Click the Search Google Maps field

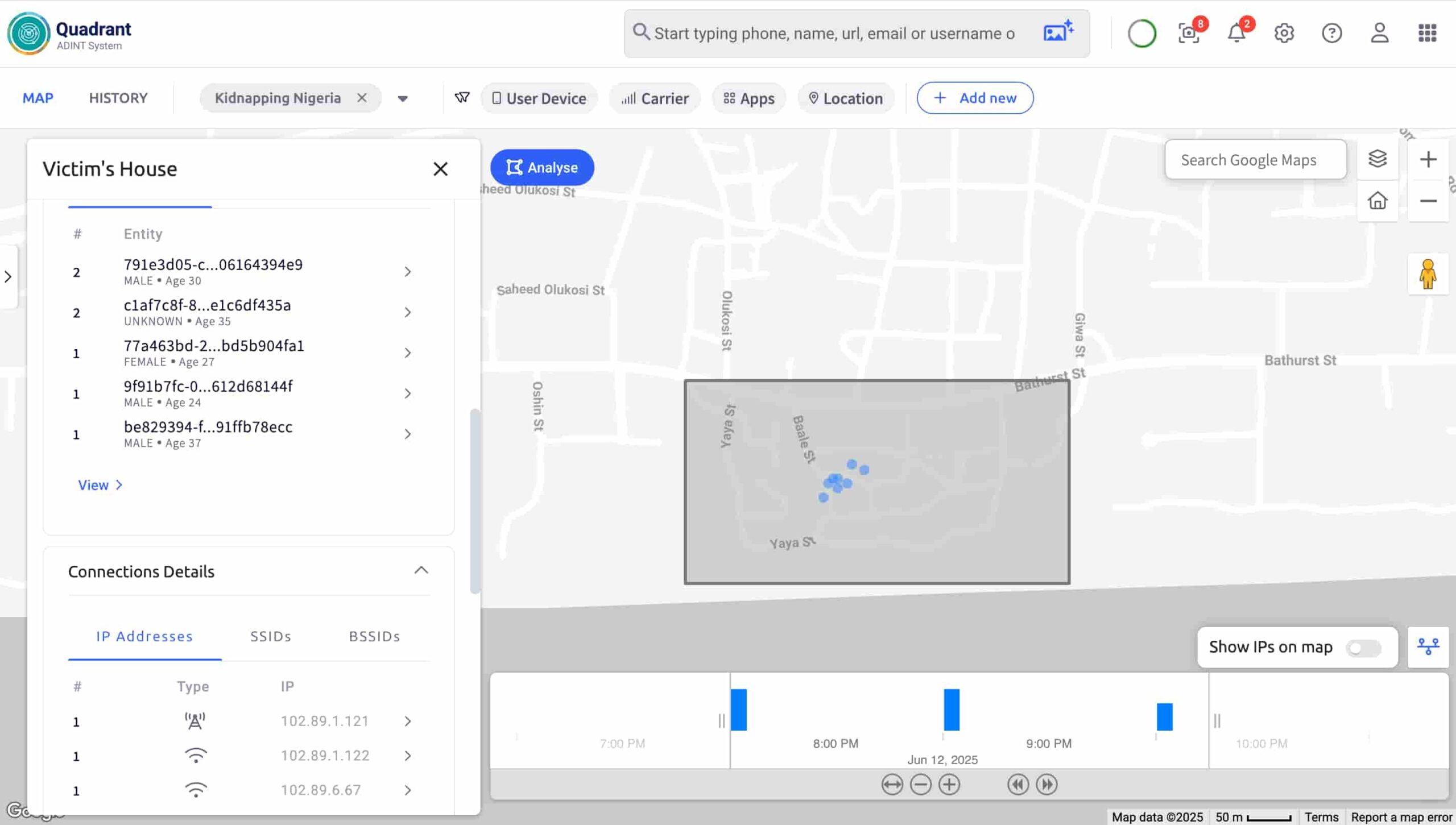click(x=1255, y=160)
